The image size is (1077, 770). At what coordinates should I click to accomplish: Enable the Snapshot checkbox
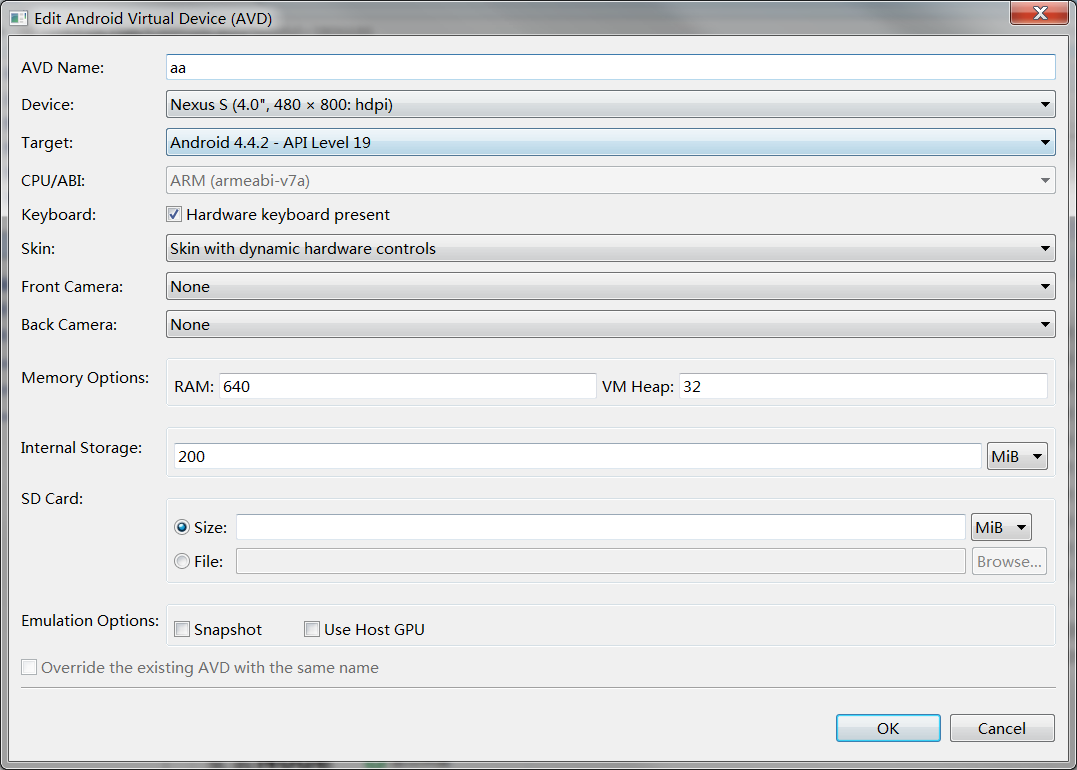pos(181,629)
